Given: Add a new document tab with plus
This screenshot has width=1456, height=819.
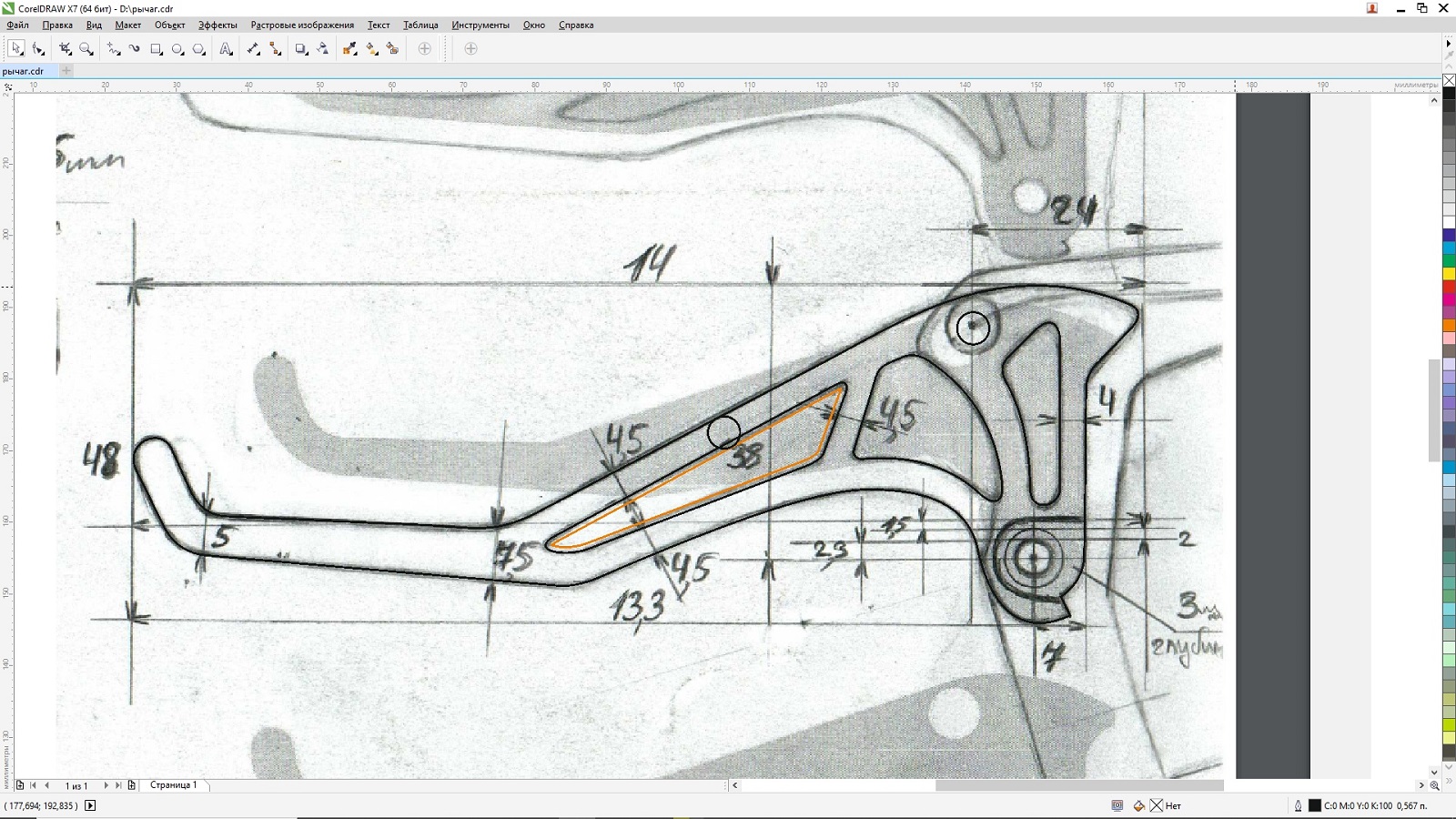Looking at the screenshot, I should click(66, 71).
